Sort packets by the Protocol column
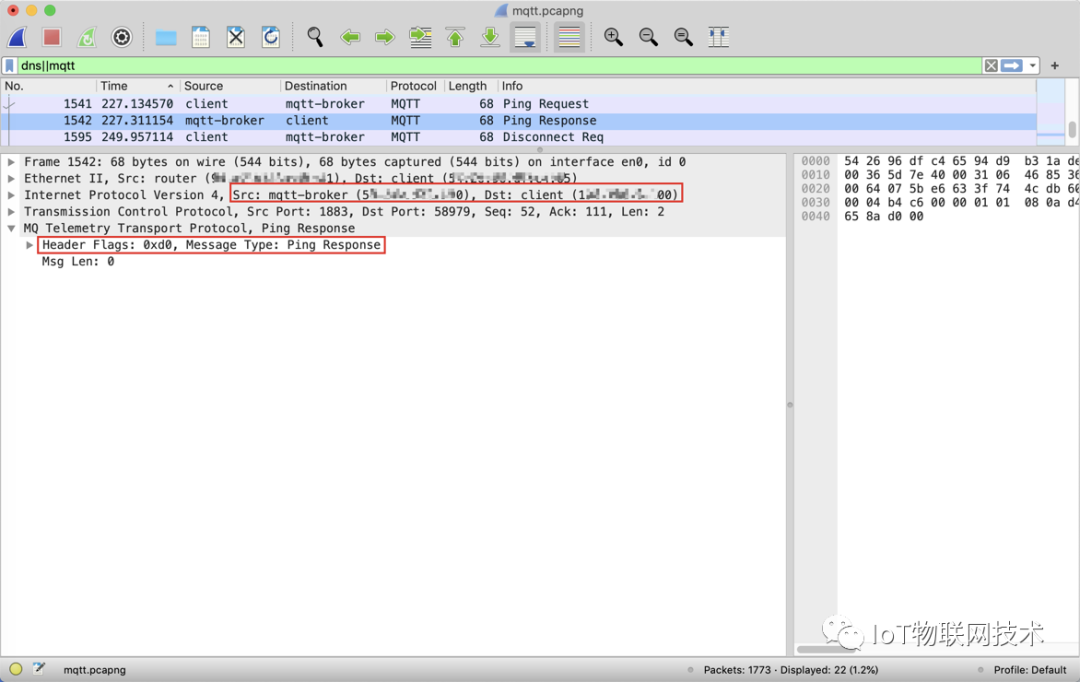1080x682 pixels. point(413,86)
